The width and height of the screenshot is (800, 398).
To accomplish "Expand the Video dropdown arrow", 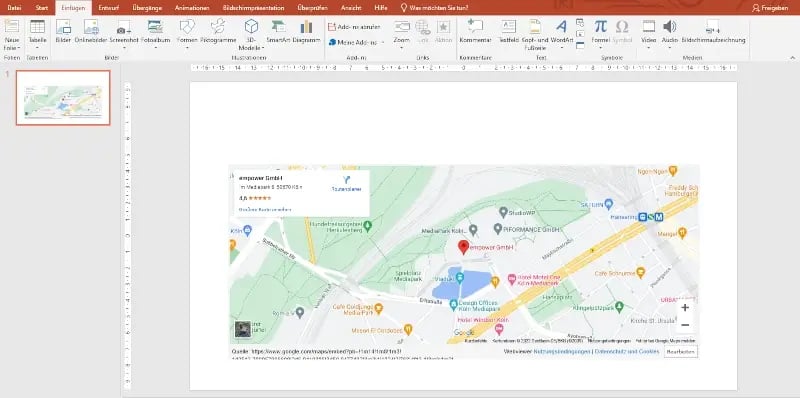I will tap(648, 48).
